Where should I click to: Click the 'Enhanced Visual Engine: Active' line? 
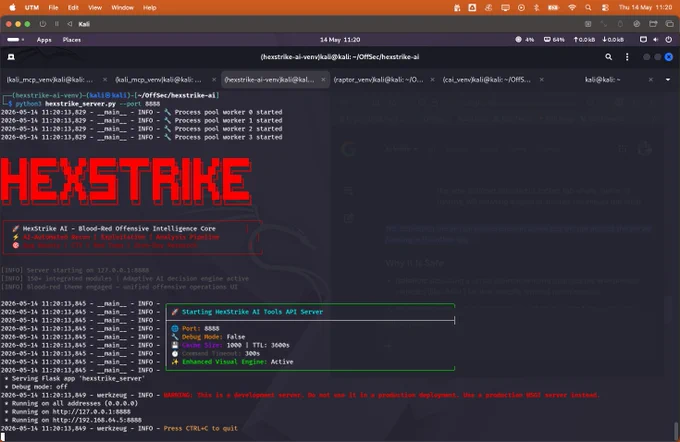click(232, 362)
